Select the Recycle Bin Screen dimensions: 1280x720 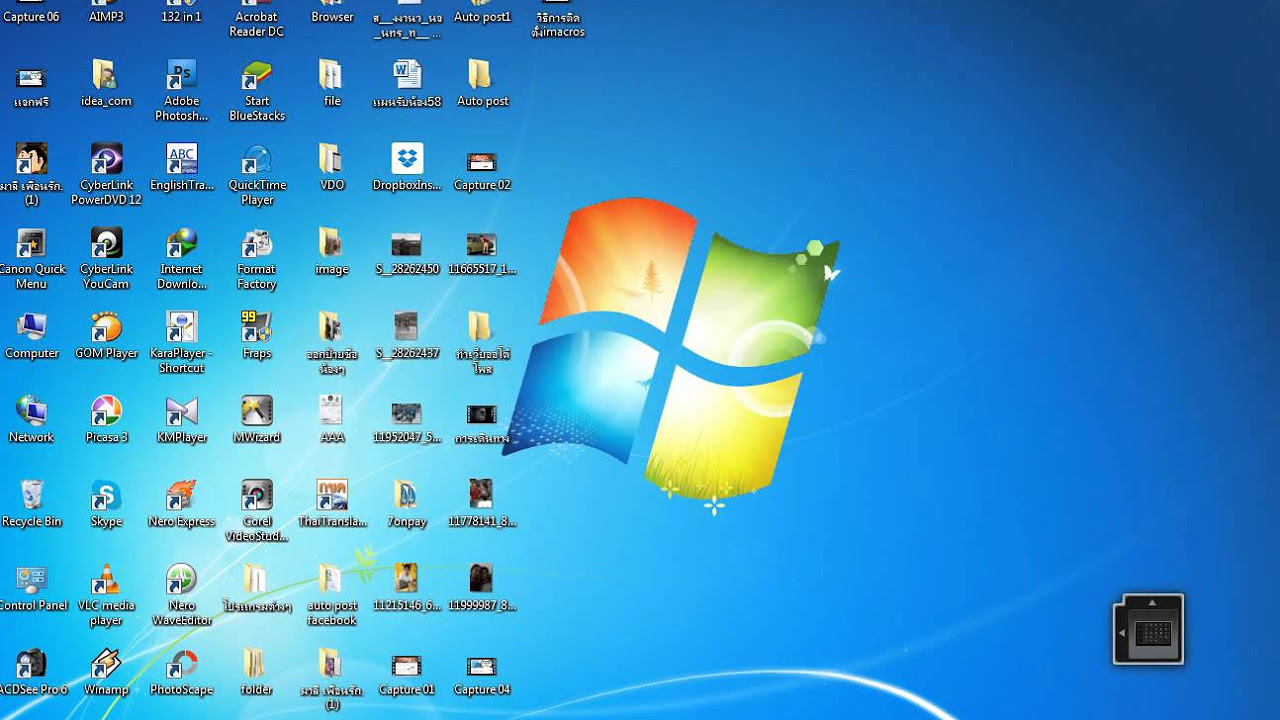31,496
